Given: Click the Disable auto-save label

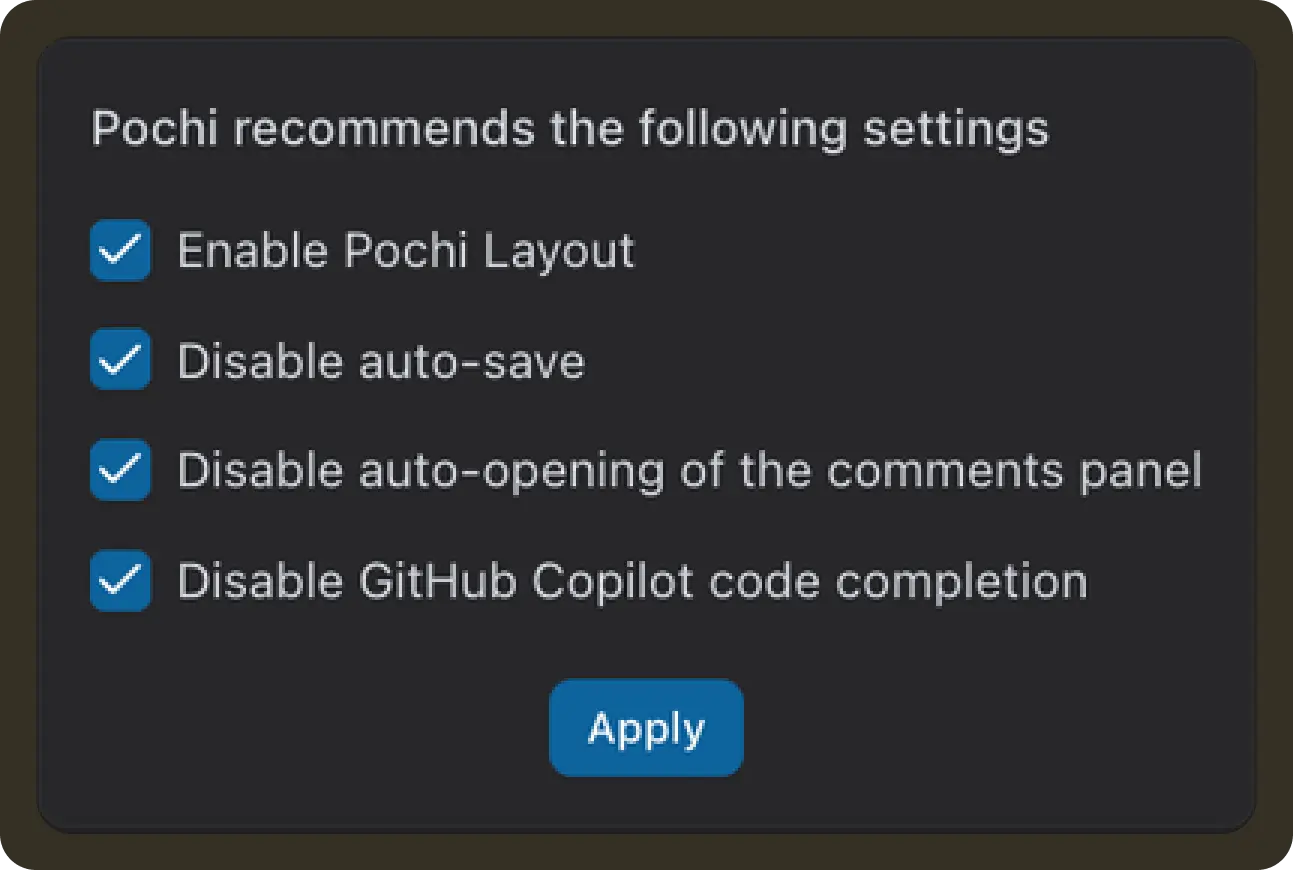Looking at the screenshot, I should pos(382,361).
